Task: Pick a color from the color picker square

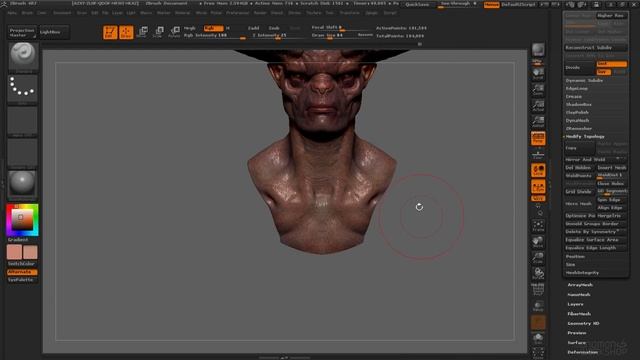Action: [x=22, y=219]
